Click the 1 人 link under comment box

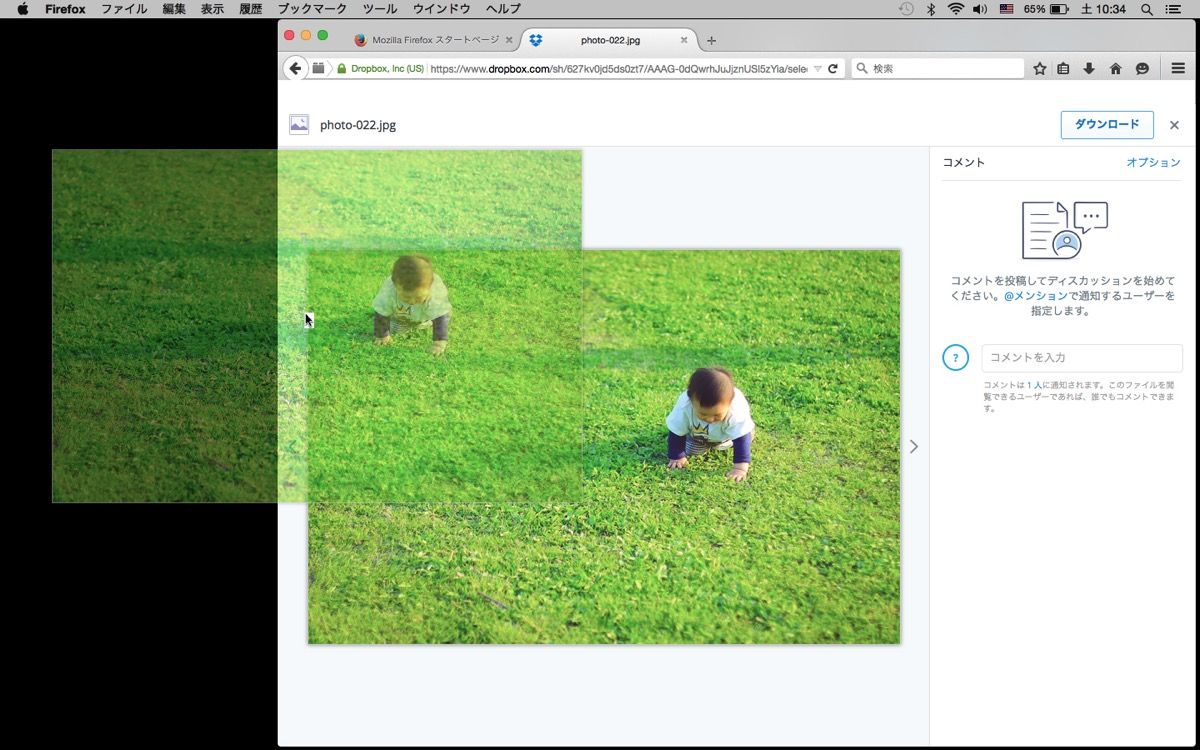coord(1034,385)
